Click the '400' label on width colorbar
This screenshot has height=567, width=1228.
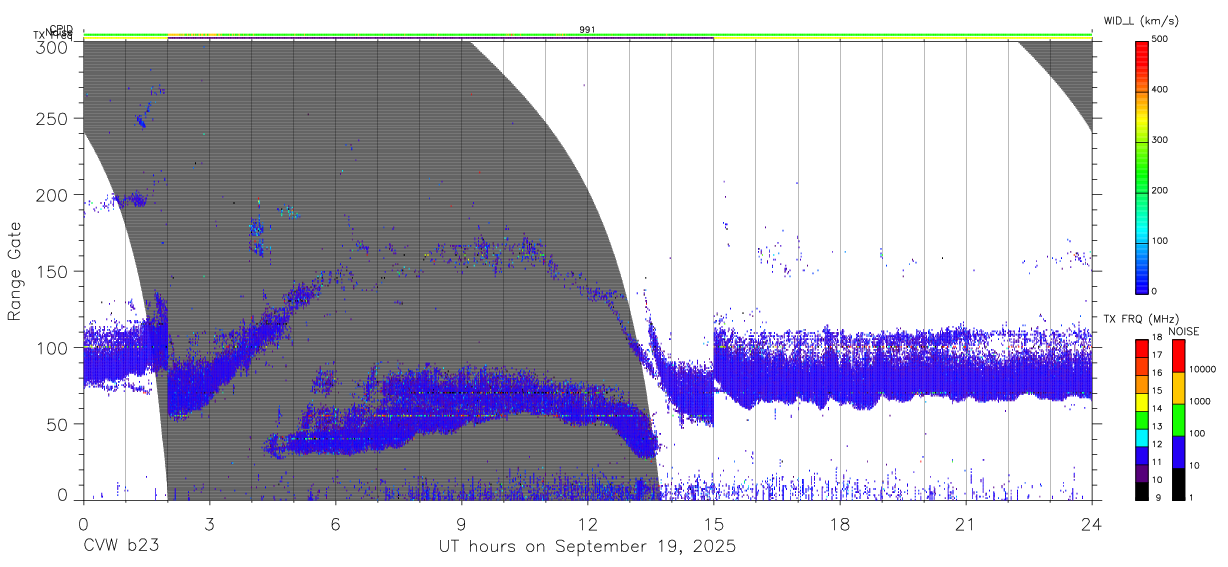1160,90
